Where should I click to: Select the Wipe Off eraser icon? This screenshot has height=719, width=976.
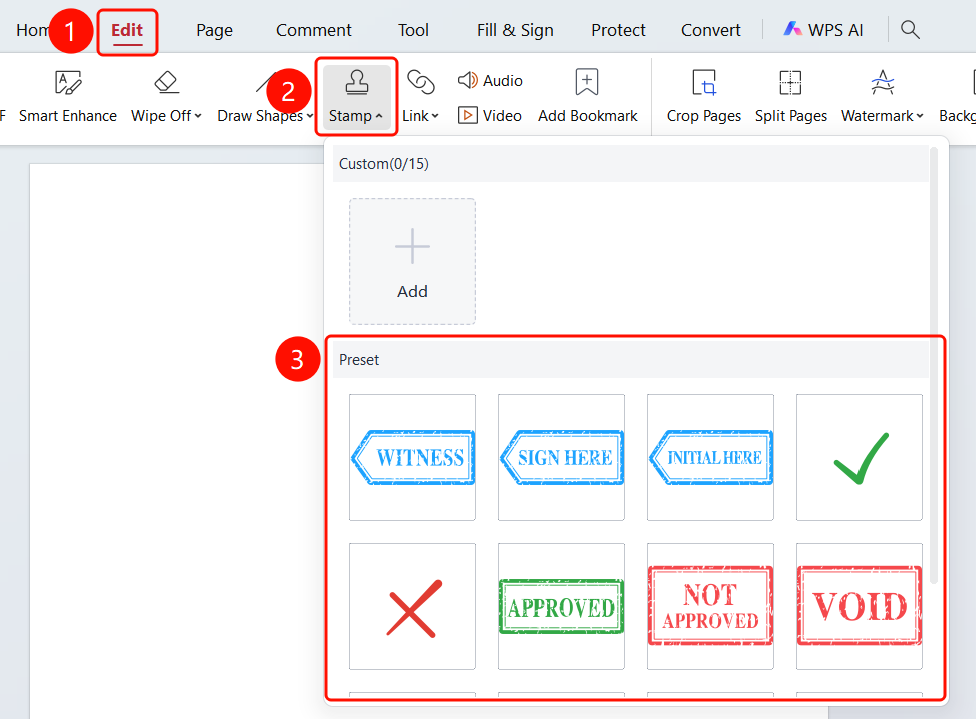[166, 83]
